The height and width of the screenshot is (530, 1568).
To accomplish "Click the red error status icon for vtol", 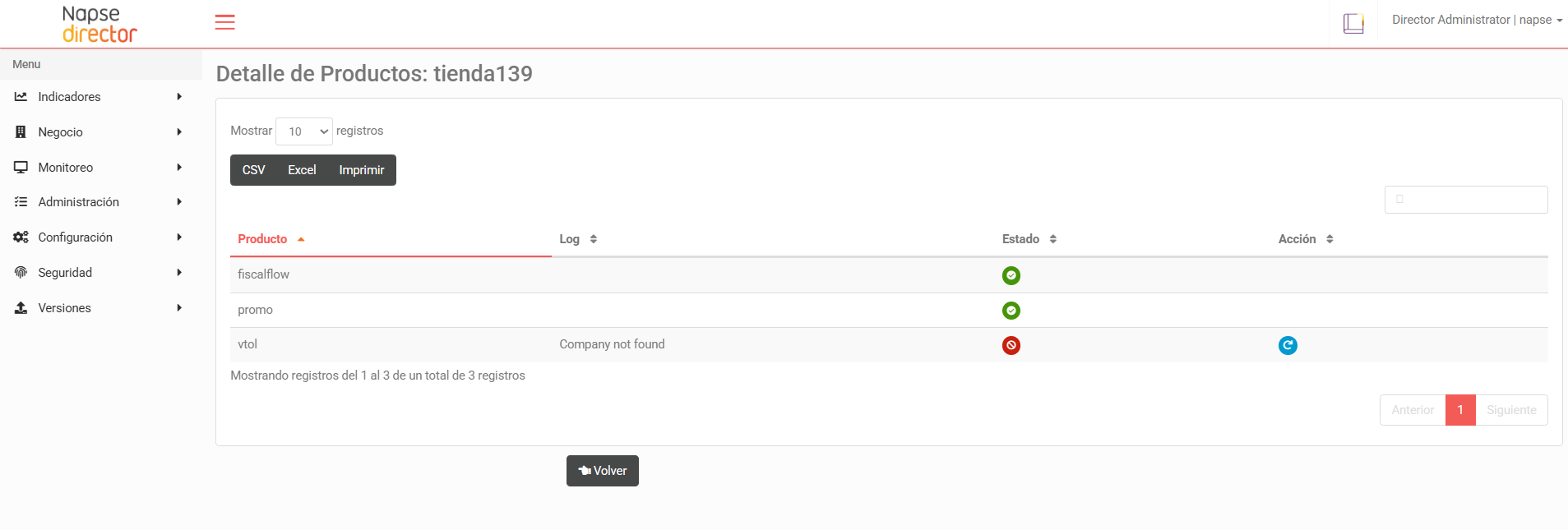I will point(1011,345).
